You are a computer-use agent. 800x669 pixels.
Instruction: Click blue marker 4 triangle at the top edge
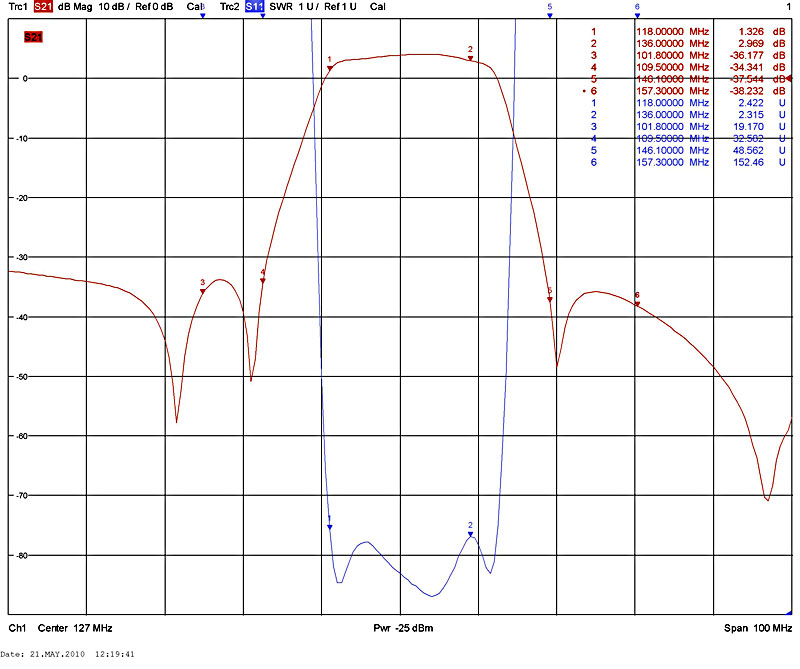(263, 16)
